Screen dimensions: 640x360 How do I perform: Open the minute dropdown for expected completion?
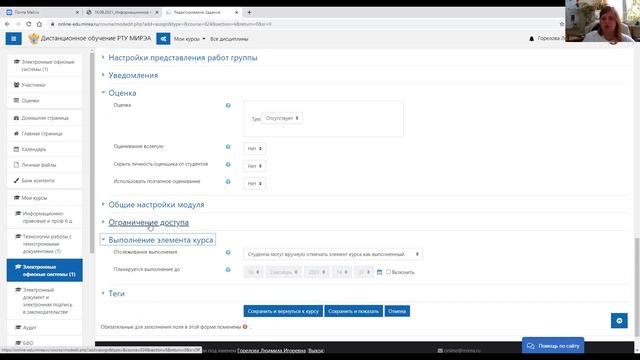point(364,272)
